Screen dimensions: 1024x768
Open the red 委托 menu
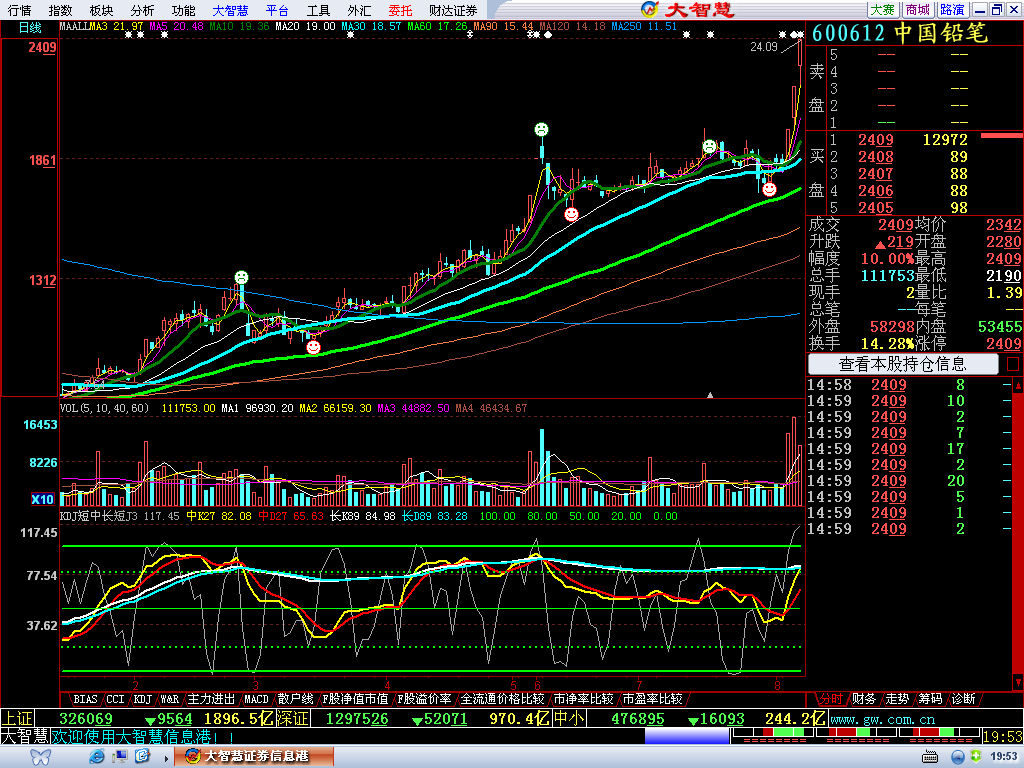[400, 10]
